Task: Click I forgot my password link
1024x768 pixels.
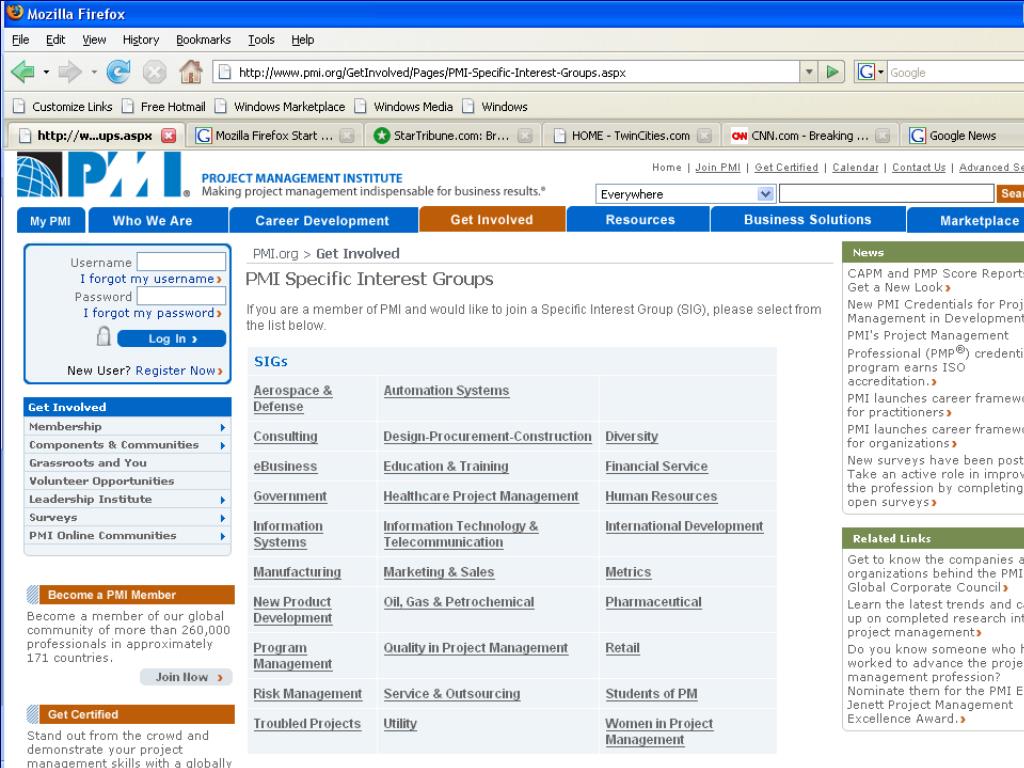Action: (152, 313)
